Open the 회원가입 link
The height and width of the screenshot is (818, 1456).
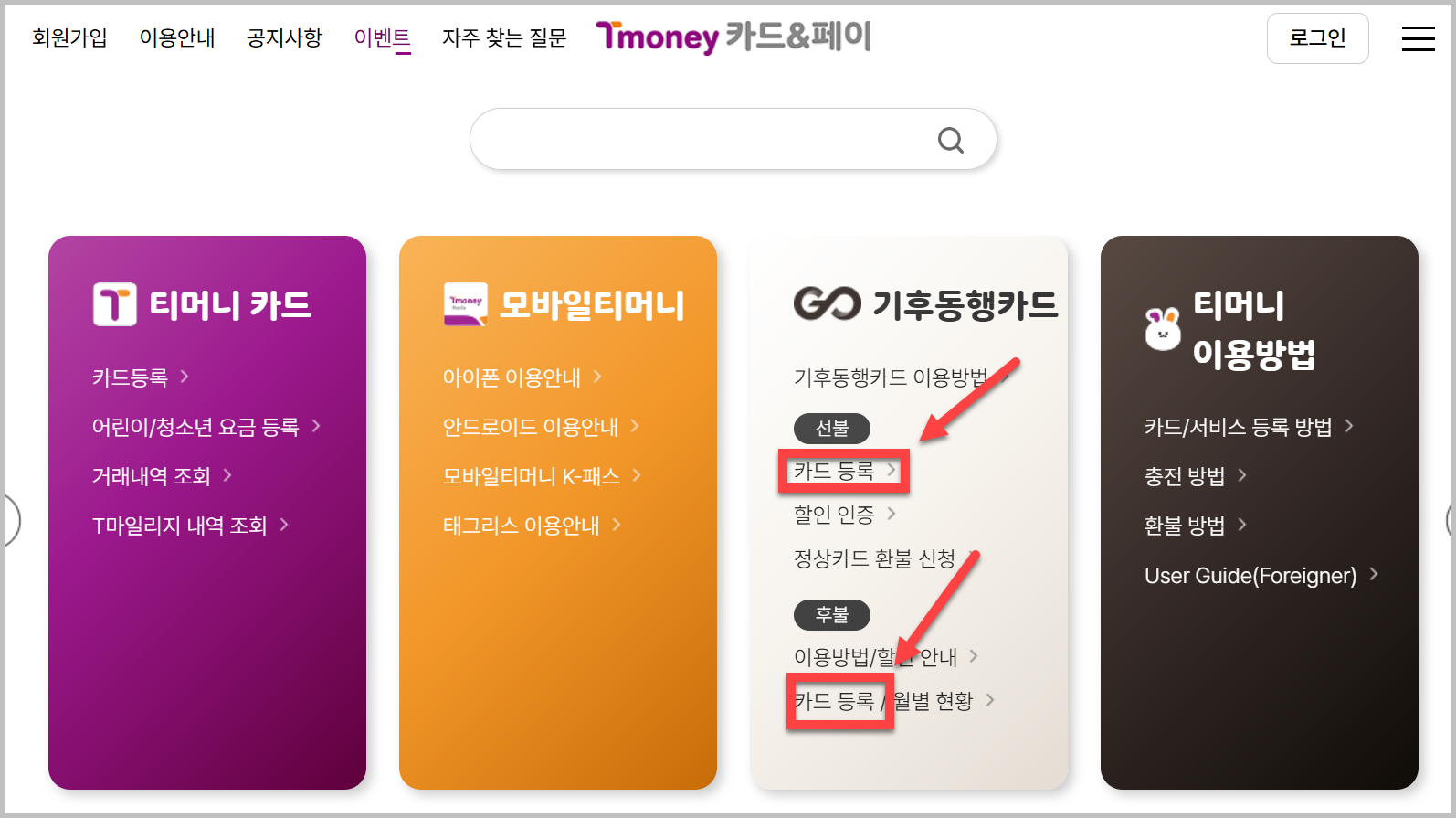pyautogui.click(x=69, y=37)
